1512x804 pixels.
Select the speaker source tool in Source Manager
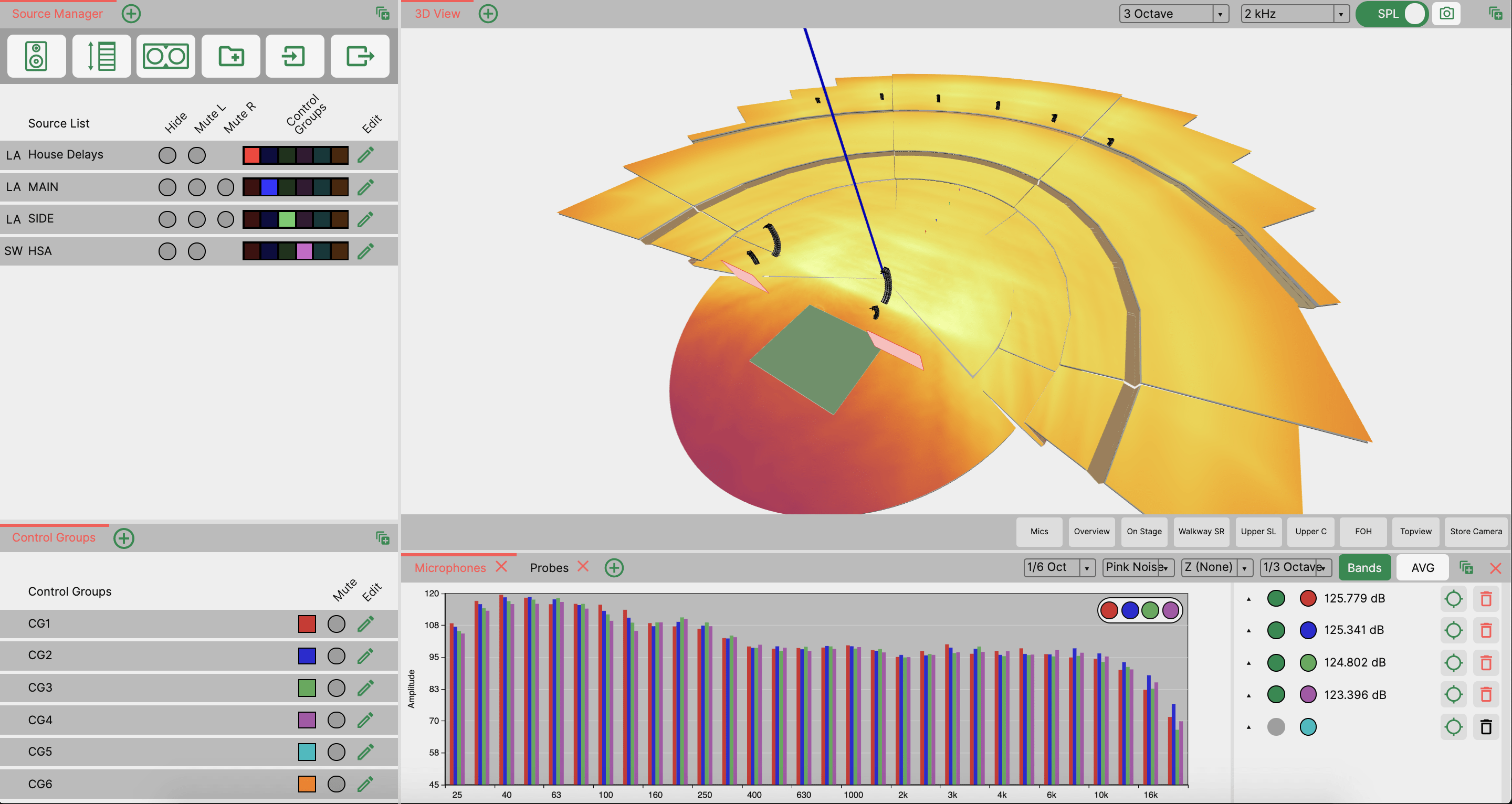click(36, 56)
